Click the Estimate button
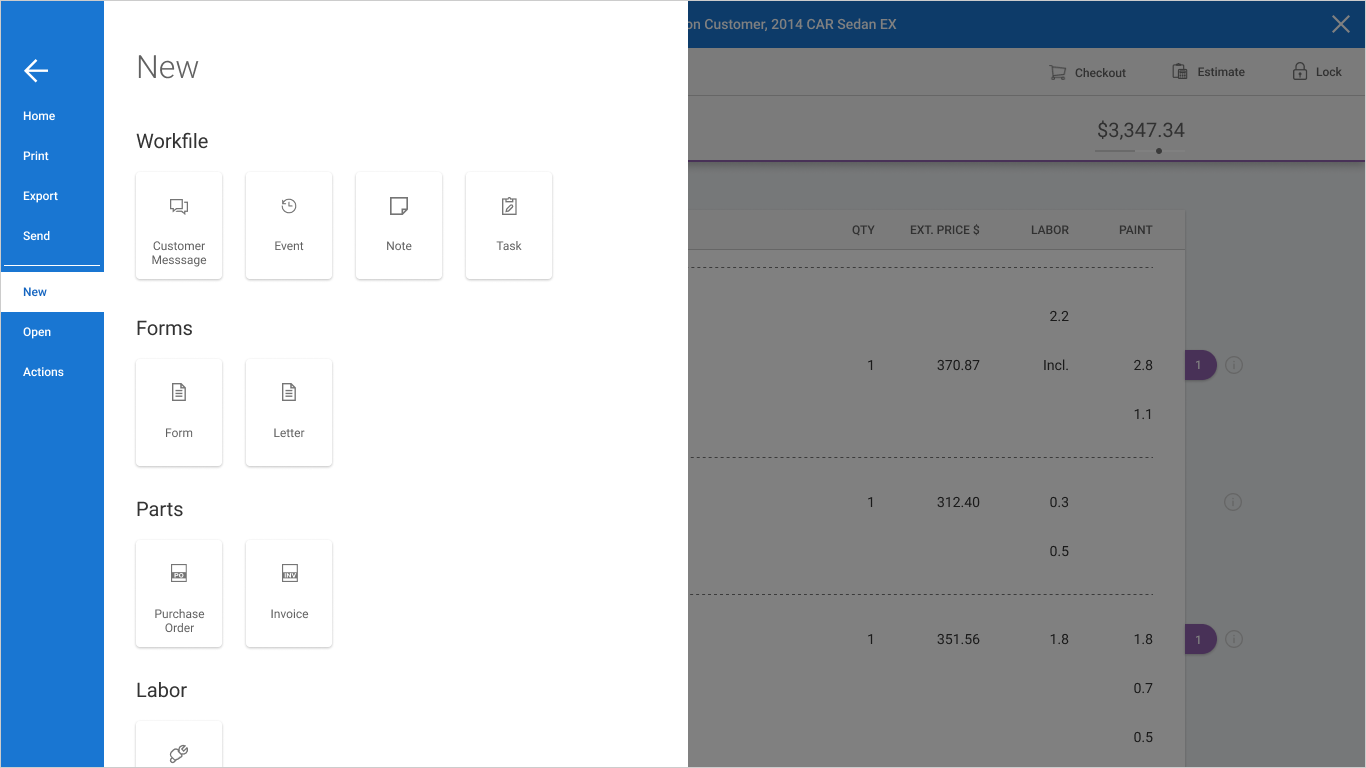Screen dimensions: 1366x768 (1208, 72)
